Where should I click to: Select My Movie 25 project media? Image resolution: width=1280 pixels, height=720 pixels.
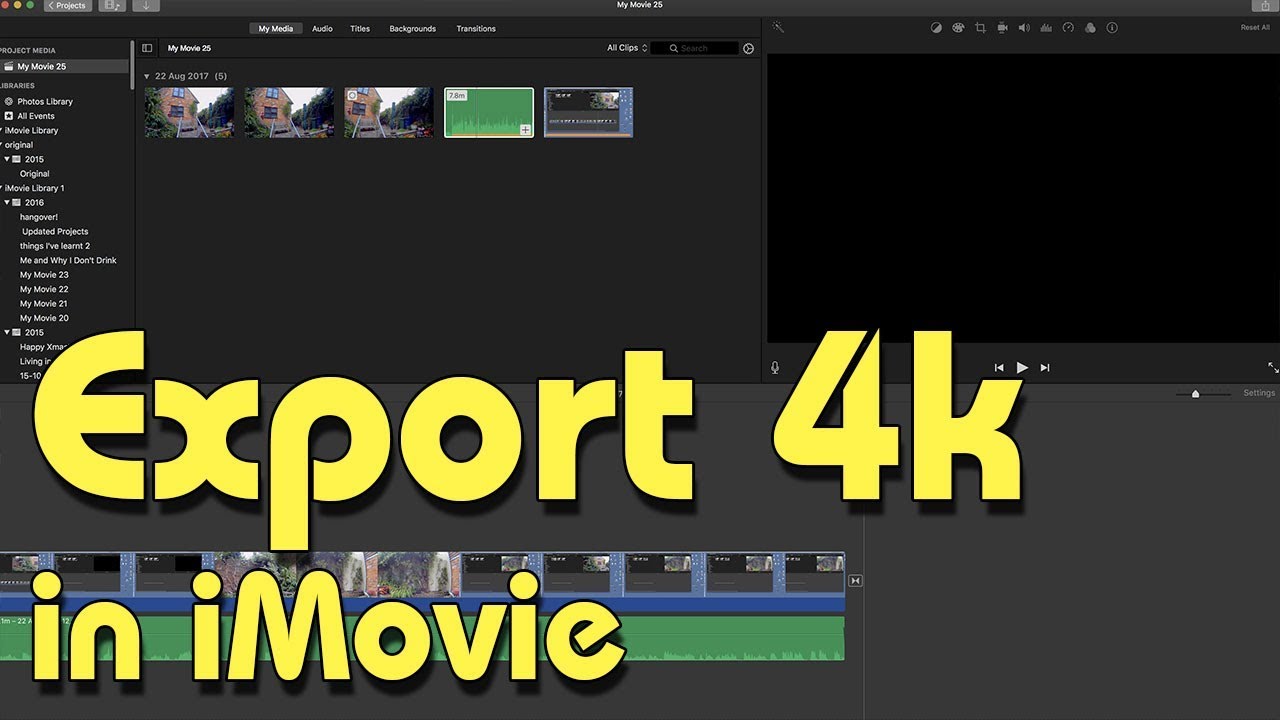pos(64,66)
